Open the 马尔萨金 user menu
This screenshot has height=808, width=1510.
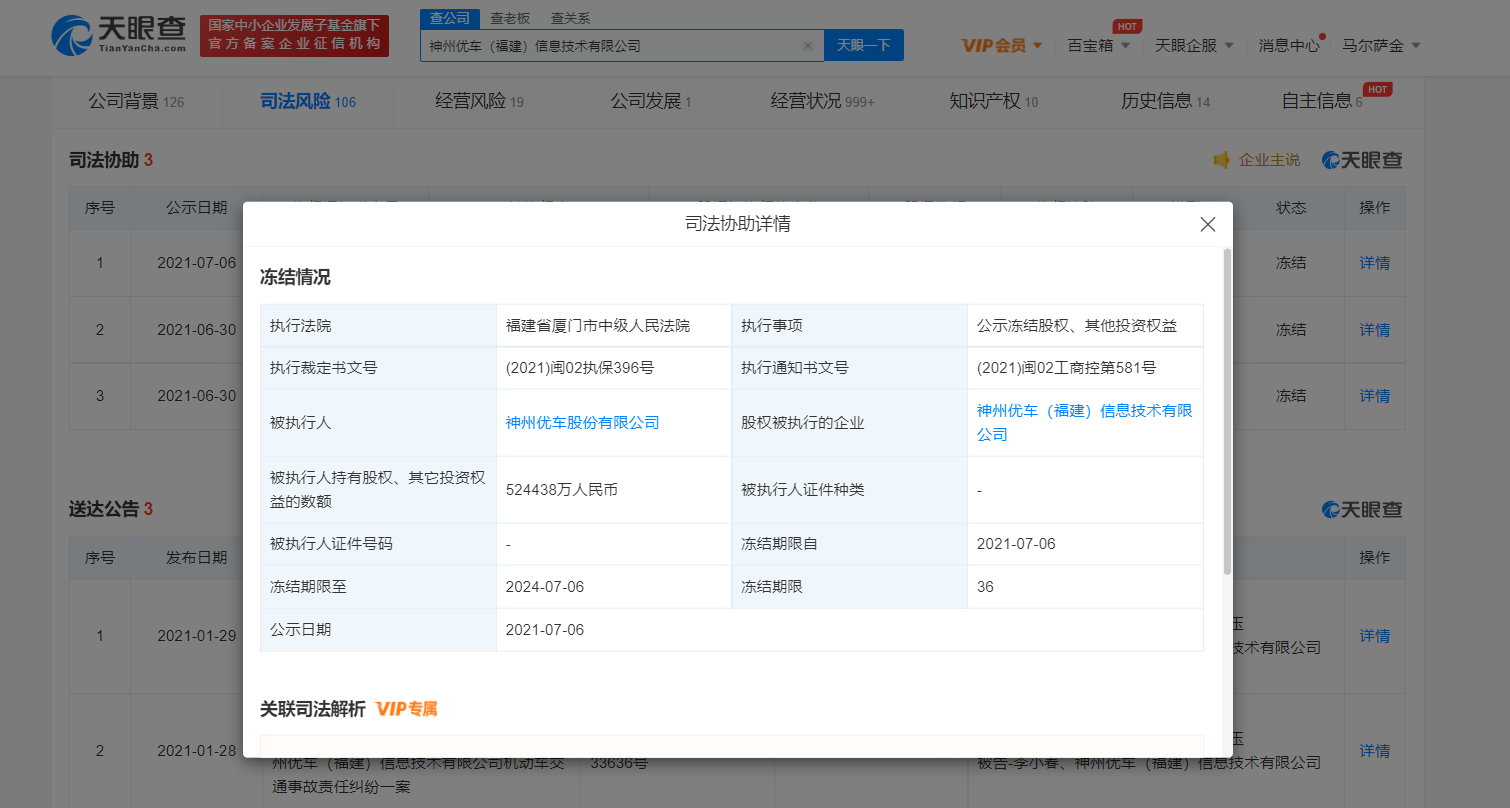tap(1380, 45)
